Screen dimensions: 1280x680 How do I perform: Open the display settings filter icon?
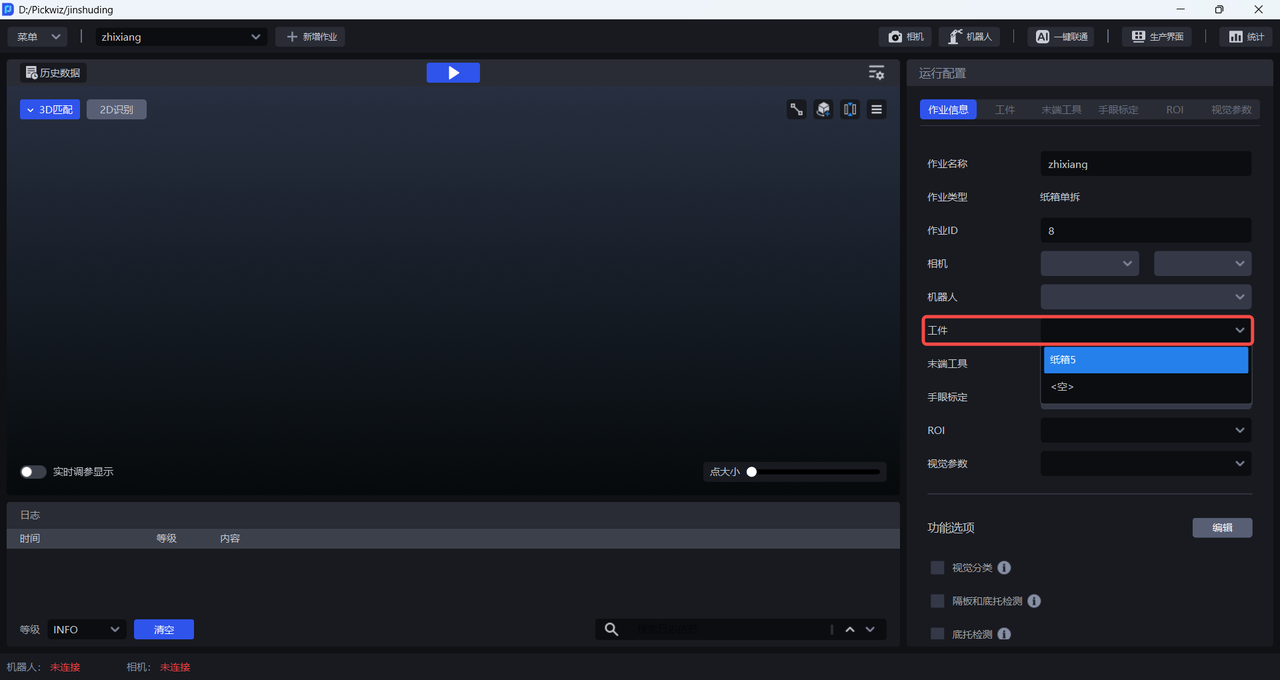876,73
